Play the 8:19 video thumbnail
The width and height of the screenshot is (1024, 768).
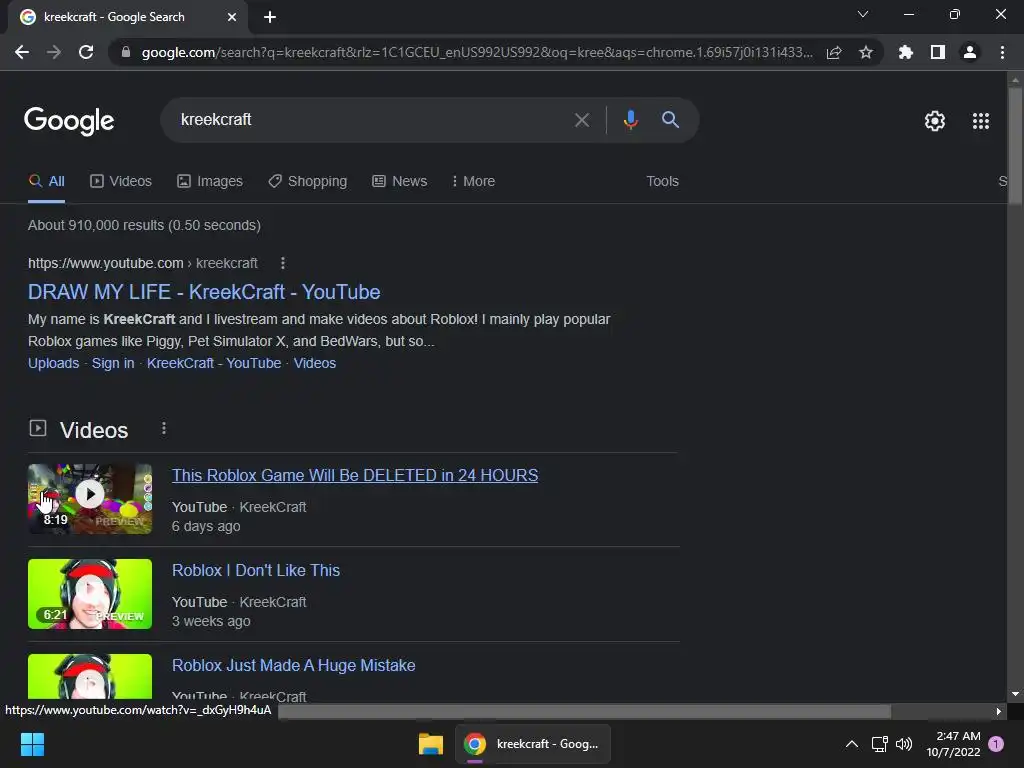click(x=90, y=499)
